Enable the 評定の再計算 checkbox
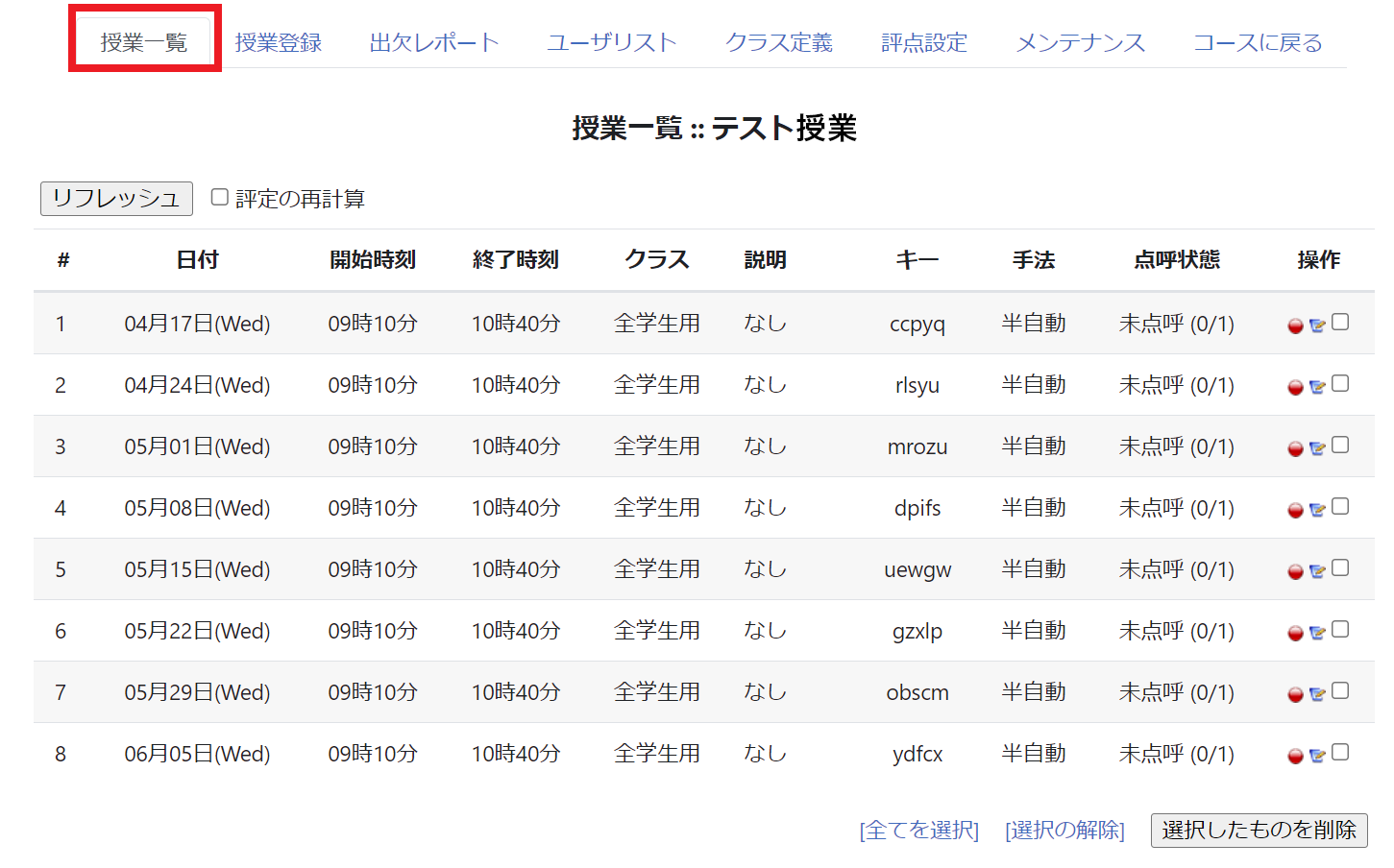1394x868 pixels. pyautogui.click(x=220, y=197)
